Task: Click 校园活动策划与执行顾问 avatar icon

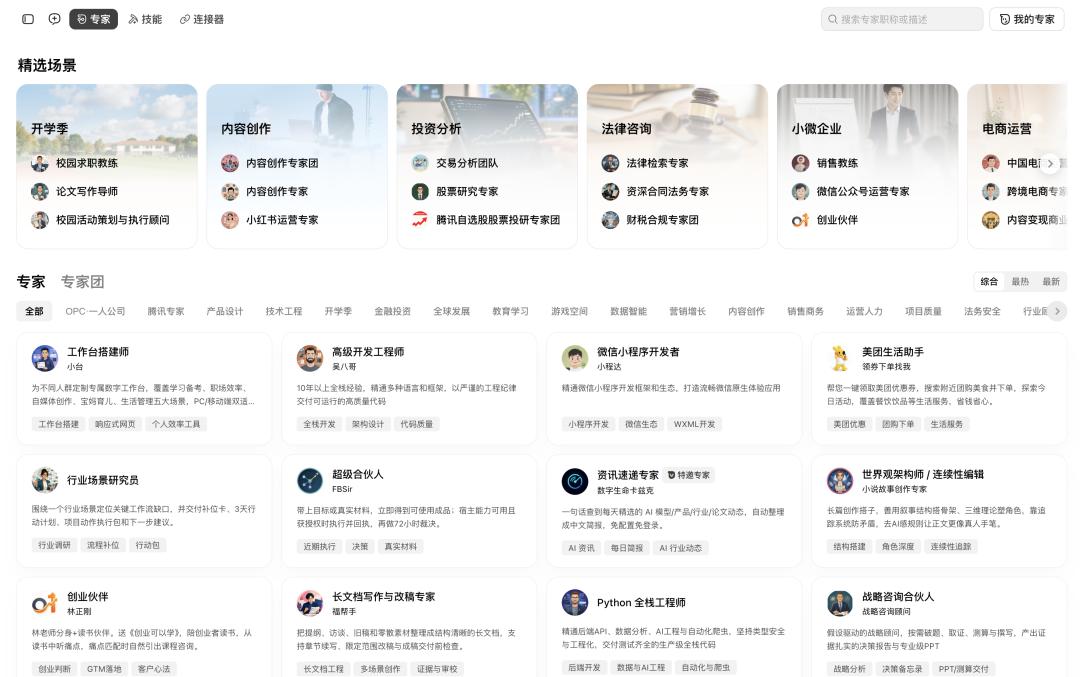Action: click(x=40, y=220)
